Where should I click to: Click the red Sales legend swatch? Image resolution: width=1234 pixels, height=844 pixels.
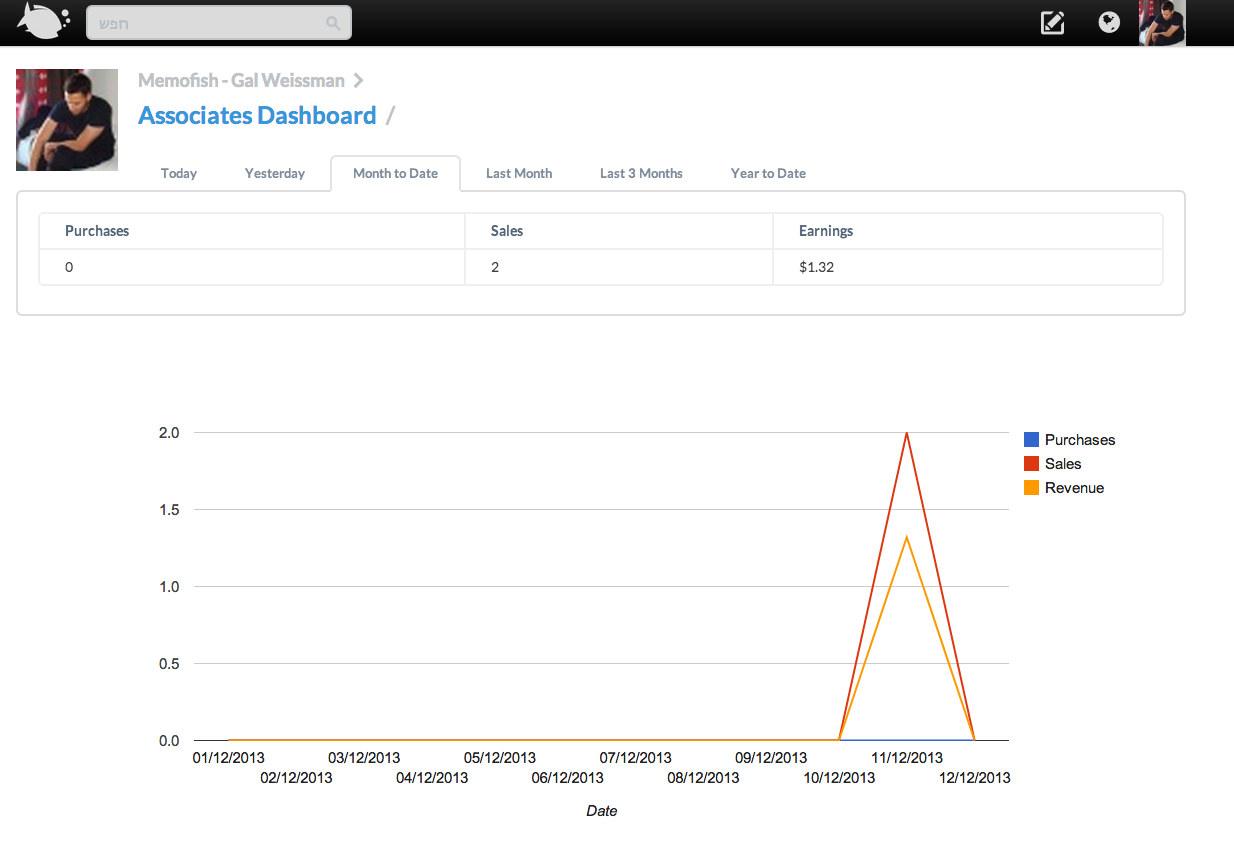[x=1031, y=464]
